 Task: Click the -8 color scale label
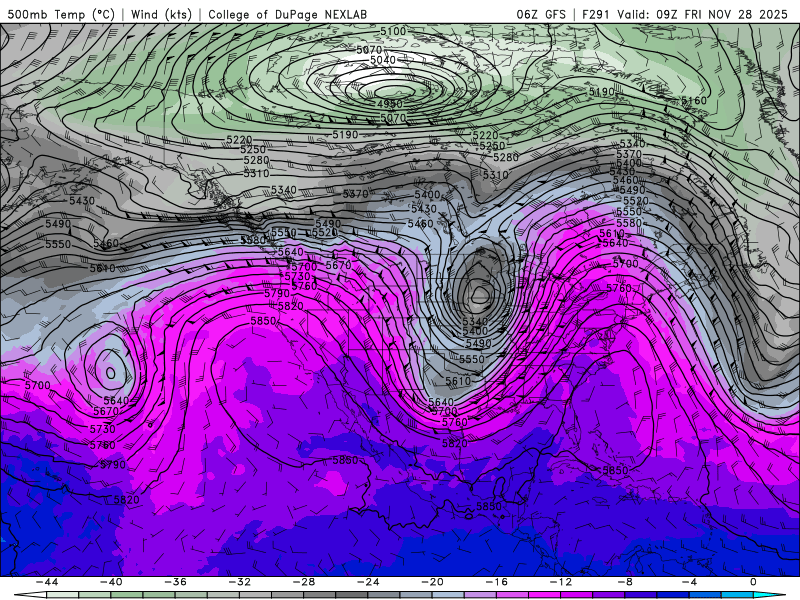pos(626,582)
